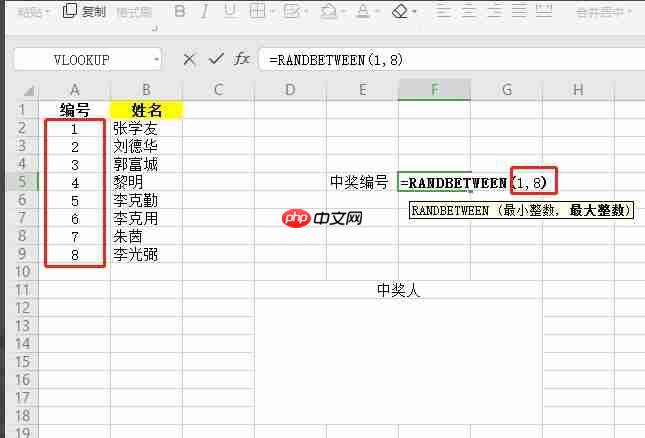This screenshot has width=645, height=438.
Task: Select row 15 header
Action: click(22, 362)
